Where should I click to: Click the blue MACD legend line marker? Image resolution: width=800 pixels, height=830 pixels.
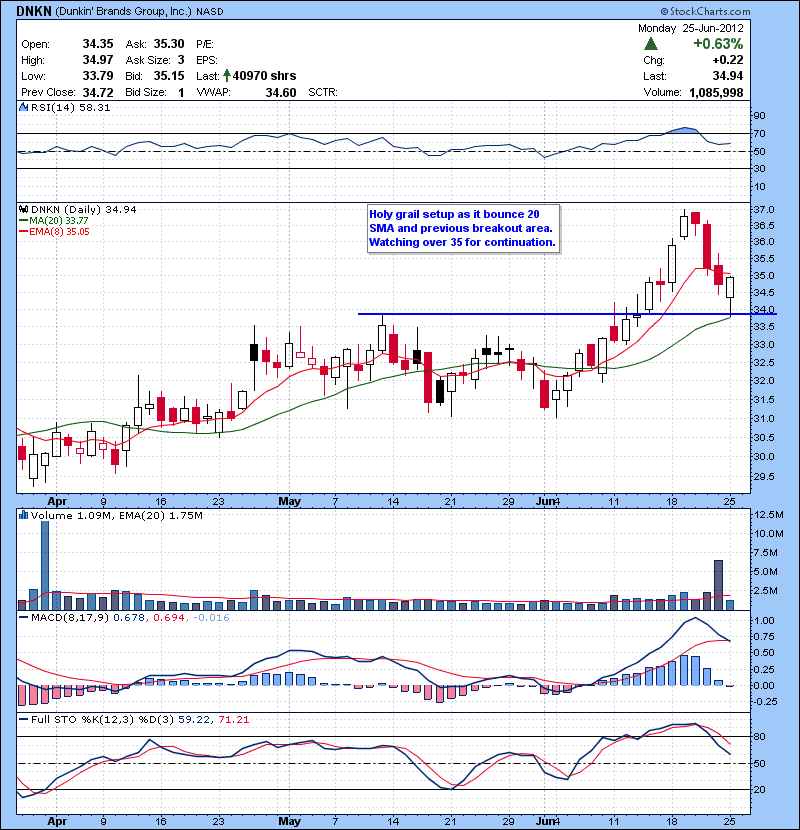tap(24, 618)
